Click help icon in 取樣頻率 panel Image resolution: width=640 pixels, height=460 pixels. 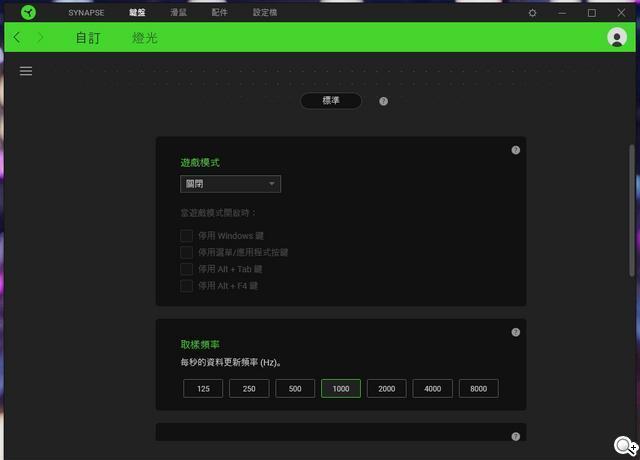click(515, 332)
